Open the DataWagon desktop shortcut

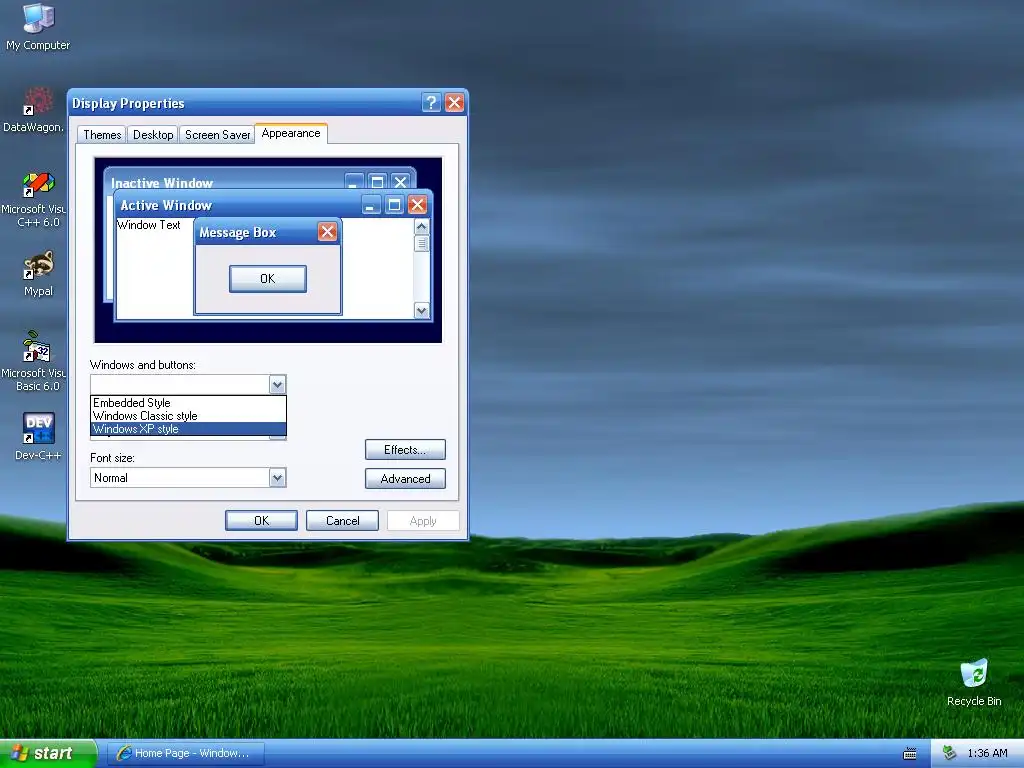(x=33, y=110)
